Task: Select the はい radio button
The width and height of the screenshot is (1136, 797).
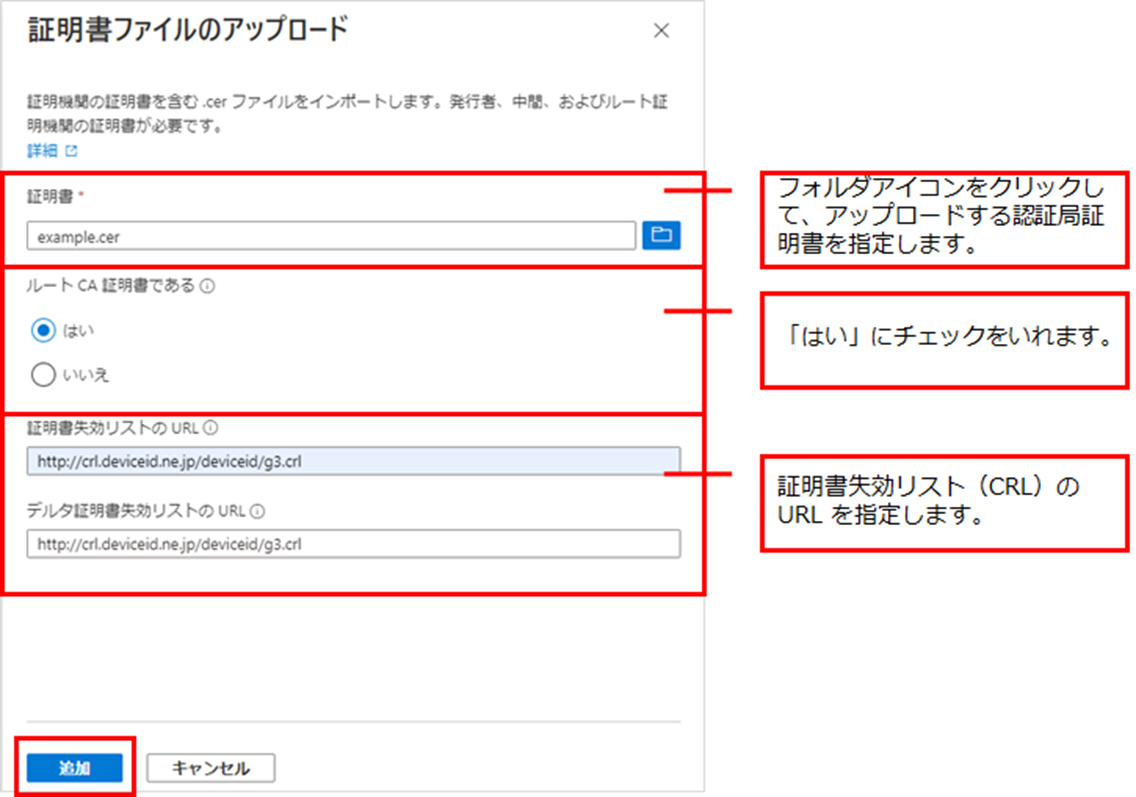Action: 43,329
